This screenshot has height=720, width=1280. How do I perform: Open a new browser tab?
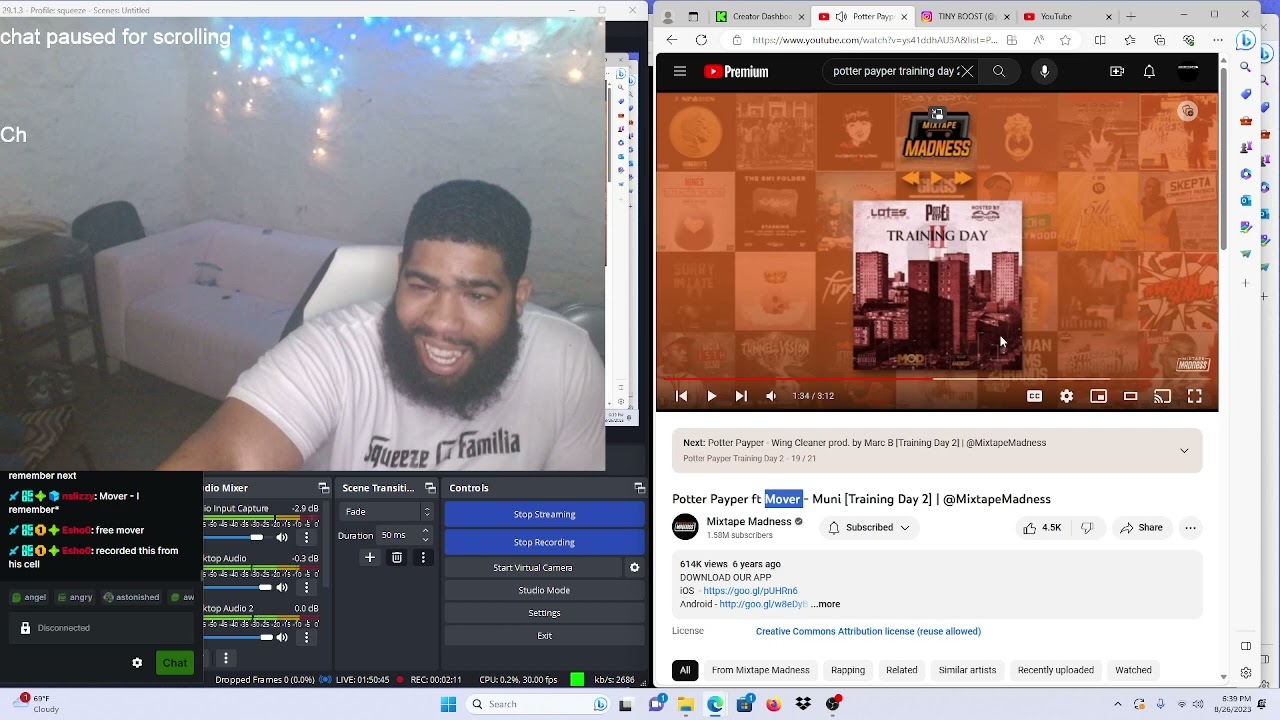pyautogui.click(x=1131, y=16)
